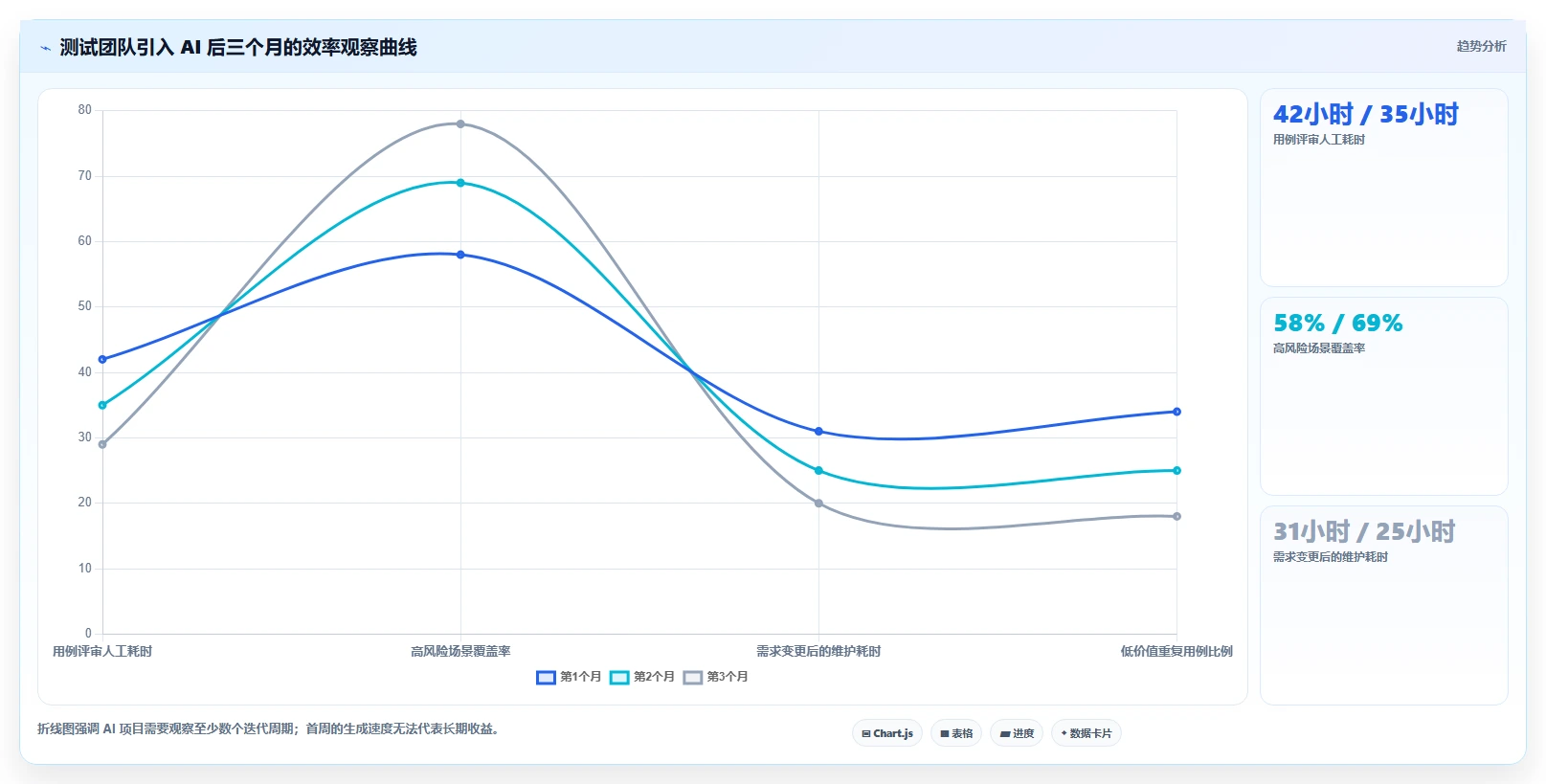The image size is (1546, 784).
Task: Click 第2个月 point at 需求变更后的维护耗时 (25)
Action: 818,471
